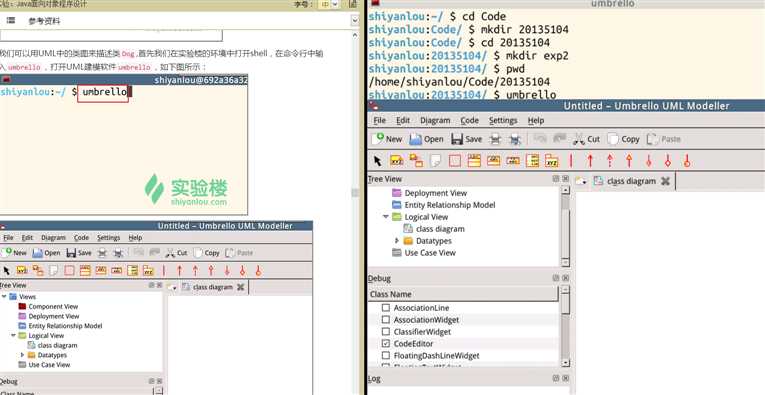The image size is (765, 395).
Task: Check the ClassifierWidget checkbox
Action: [386, 332]
